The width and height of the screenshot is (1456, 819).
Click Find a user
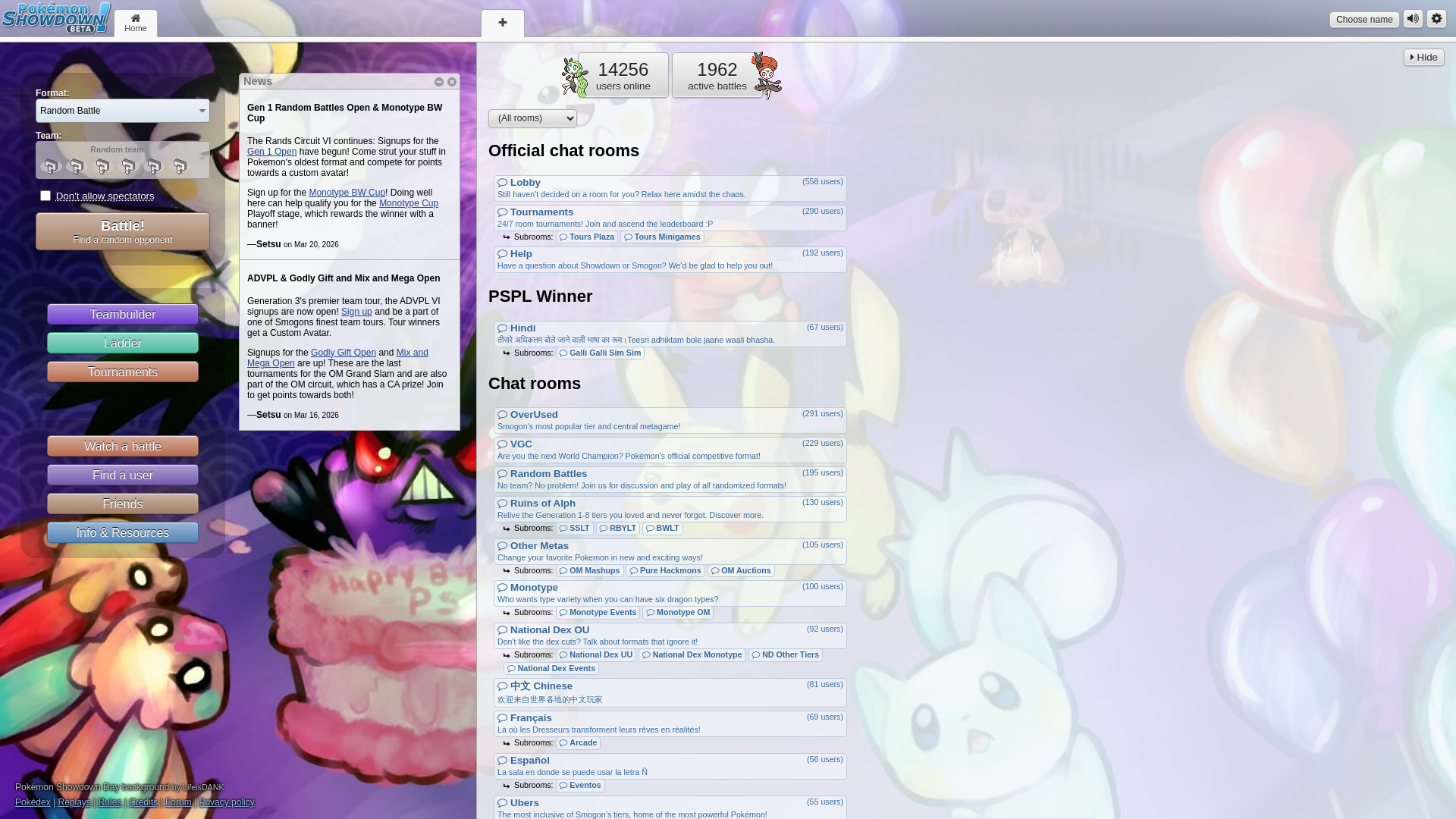tap(123, 475)
